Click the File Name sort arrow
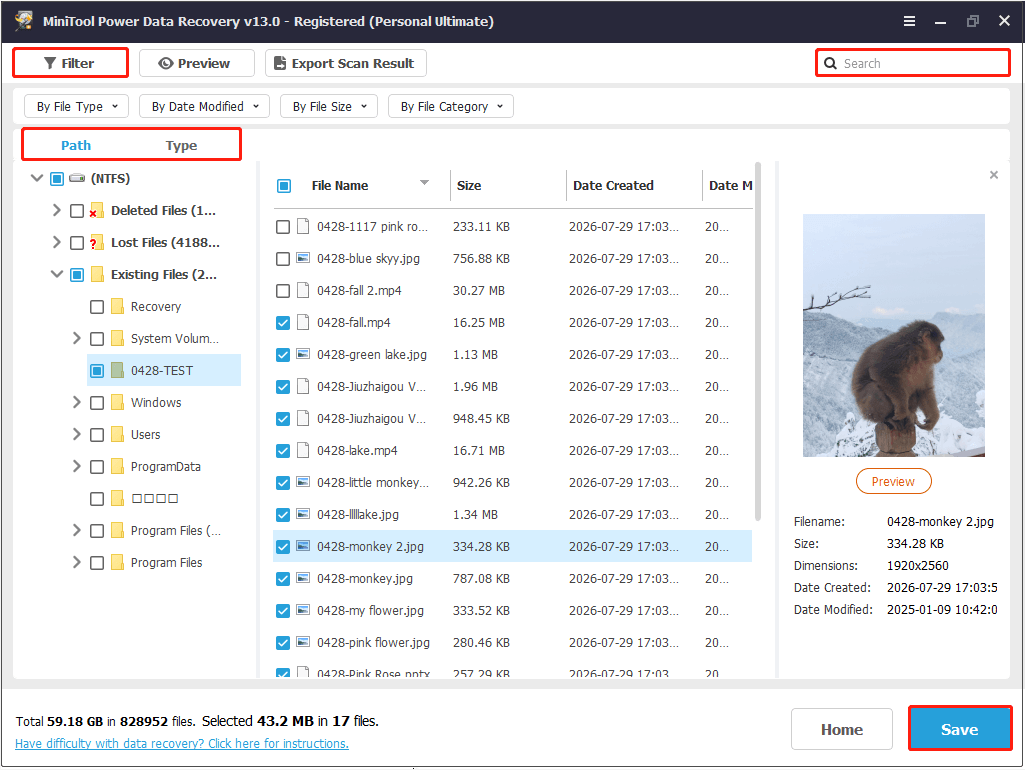This screenshot has height=770, width=1025. tap(424, 183)
